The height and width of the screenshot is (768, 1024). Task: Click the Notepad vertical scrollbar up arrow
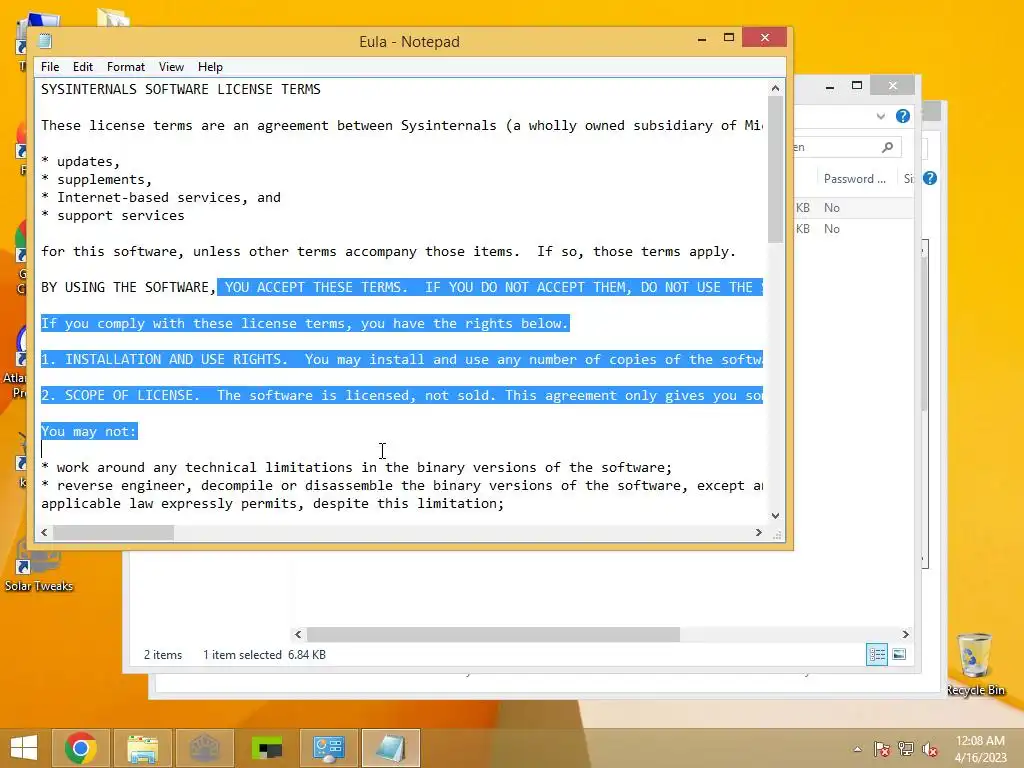[x=775, y=88]
